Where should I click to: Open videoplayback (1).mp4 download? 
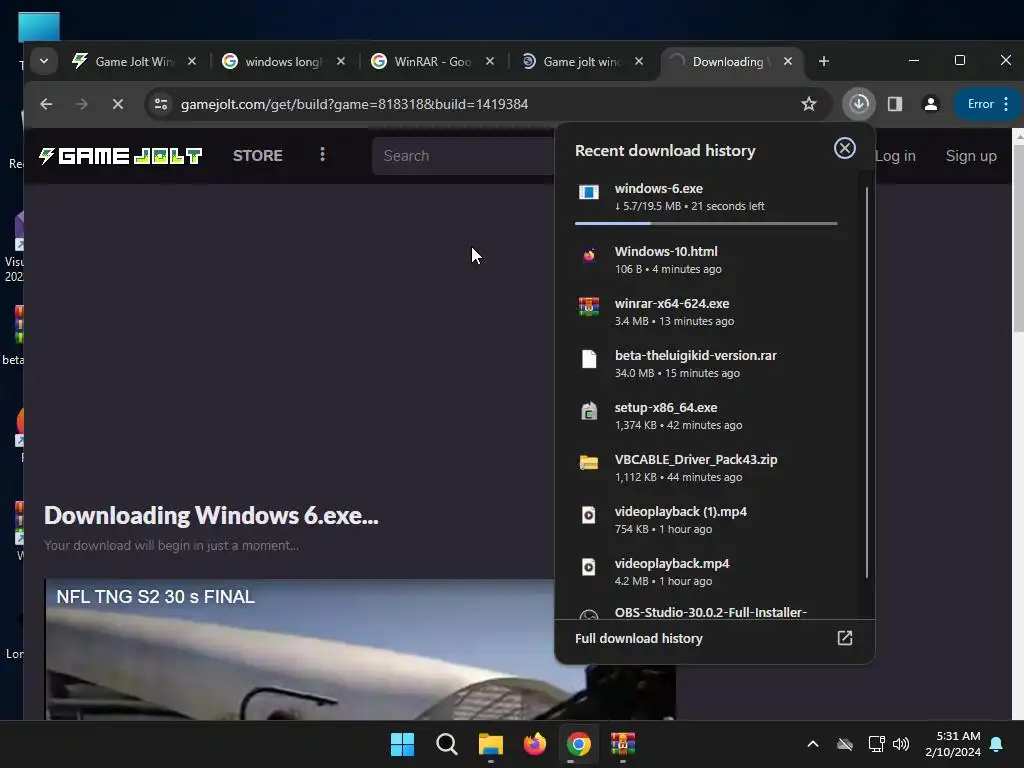pos(706,520)
